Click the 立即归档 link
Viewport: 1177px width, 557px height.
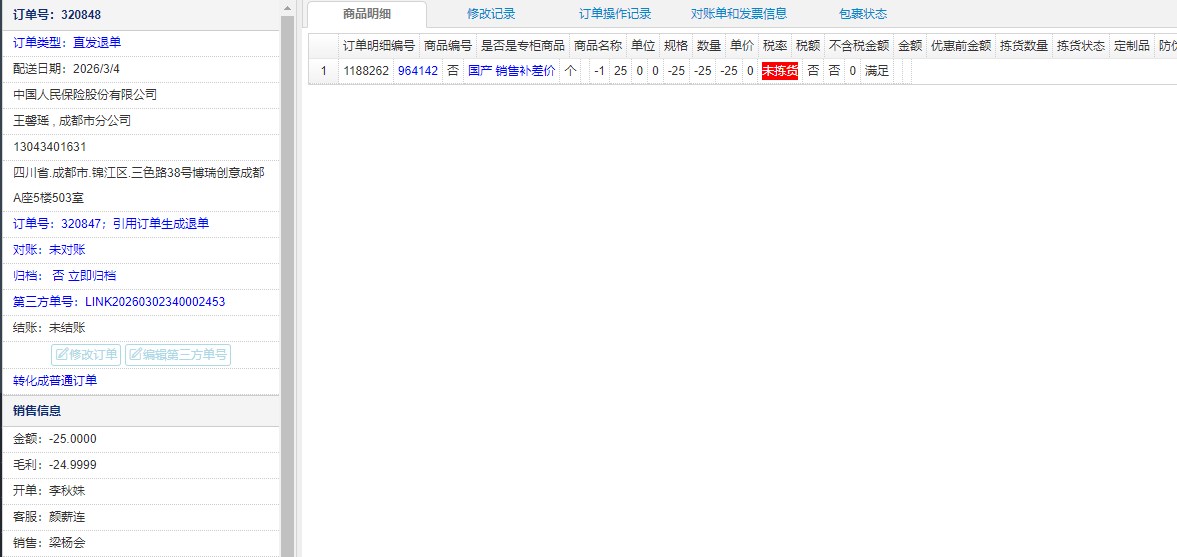pyautogui.click(x=92, y=276)
